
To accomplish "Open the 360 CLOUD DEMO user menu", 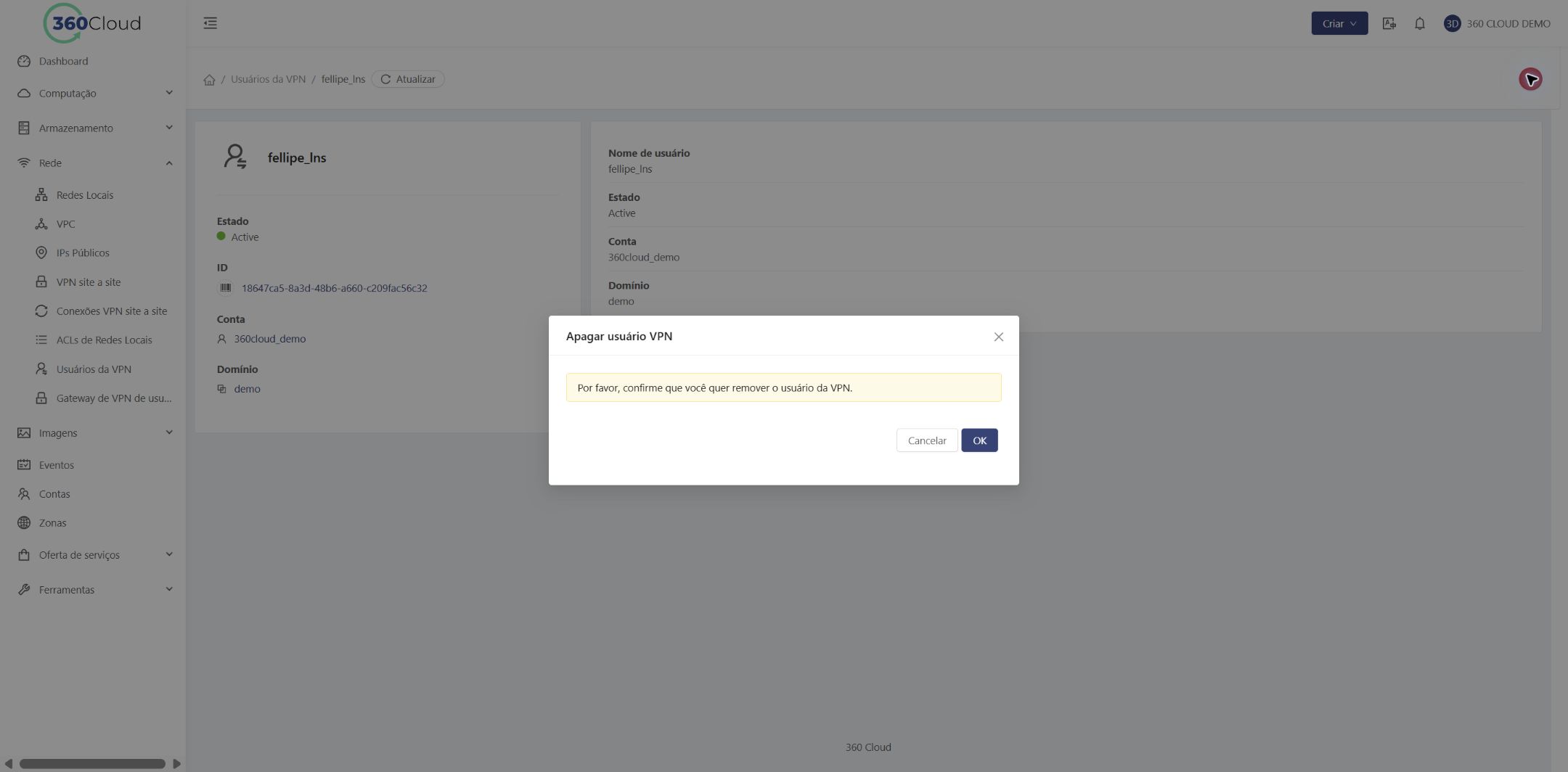I will click(x=1497, y=23).
